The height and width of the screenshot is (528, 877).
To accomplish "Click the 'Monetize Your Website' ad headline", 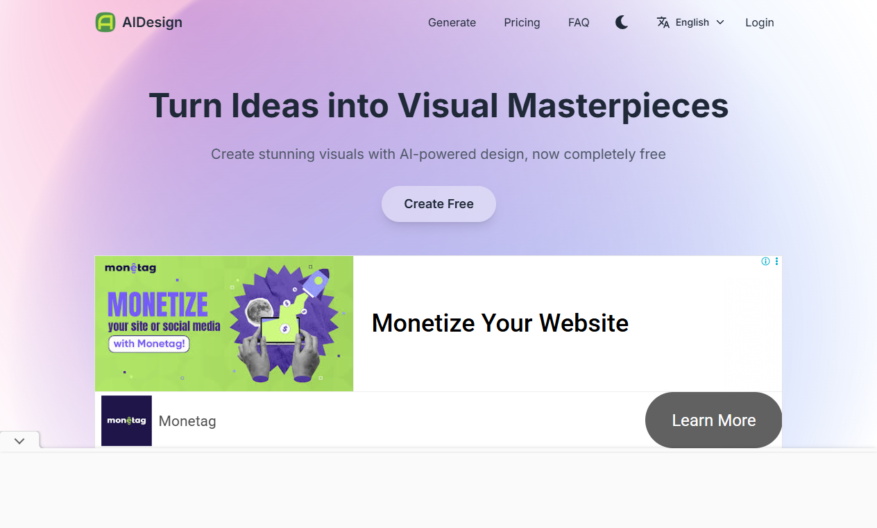I will point(500,323).
